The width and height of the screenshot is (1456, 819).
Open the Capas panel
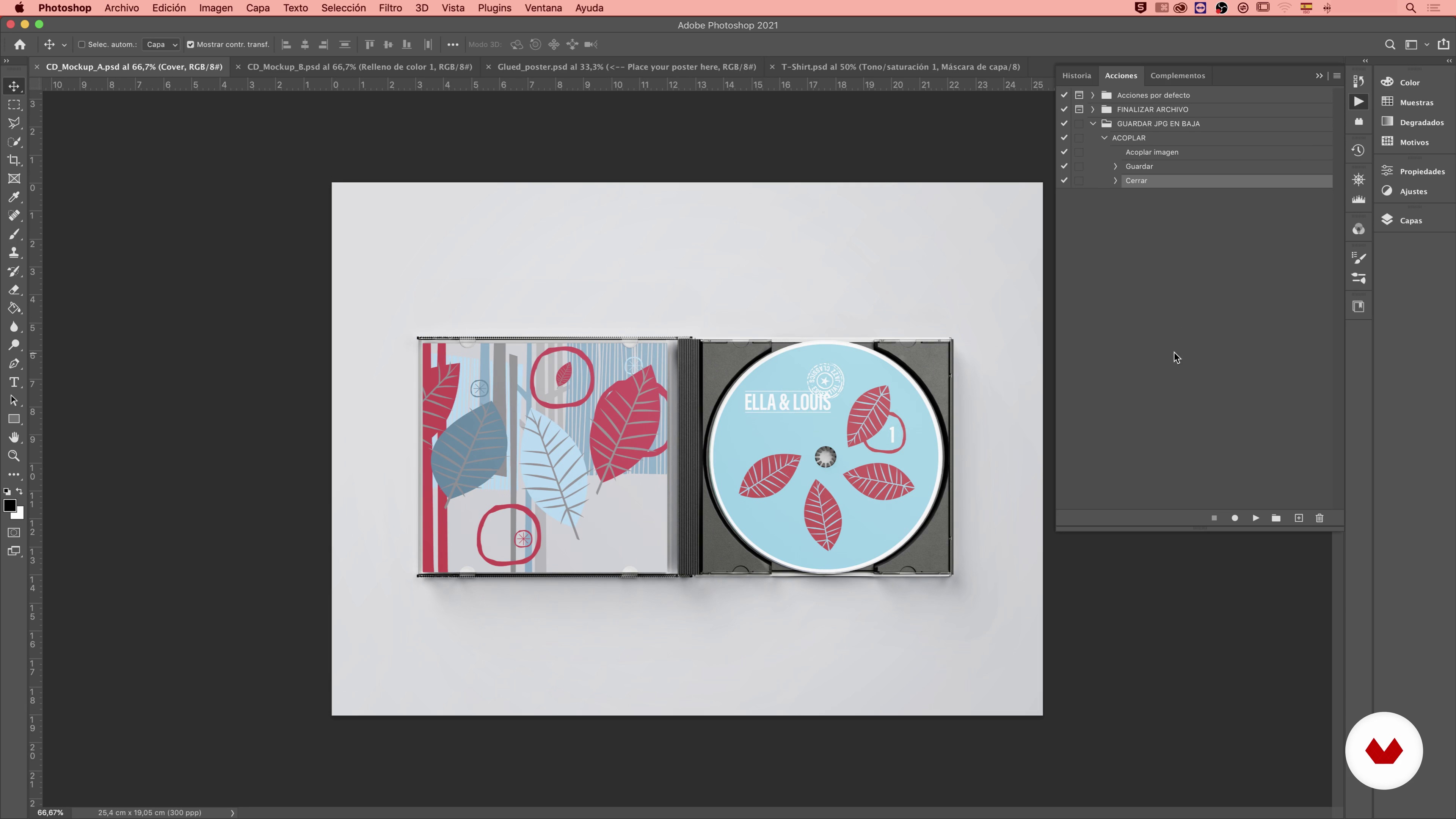click(1402, 220)
